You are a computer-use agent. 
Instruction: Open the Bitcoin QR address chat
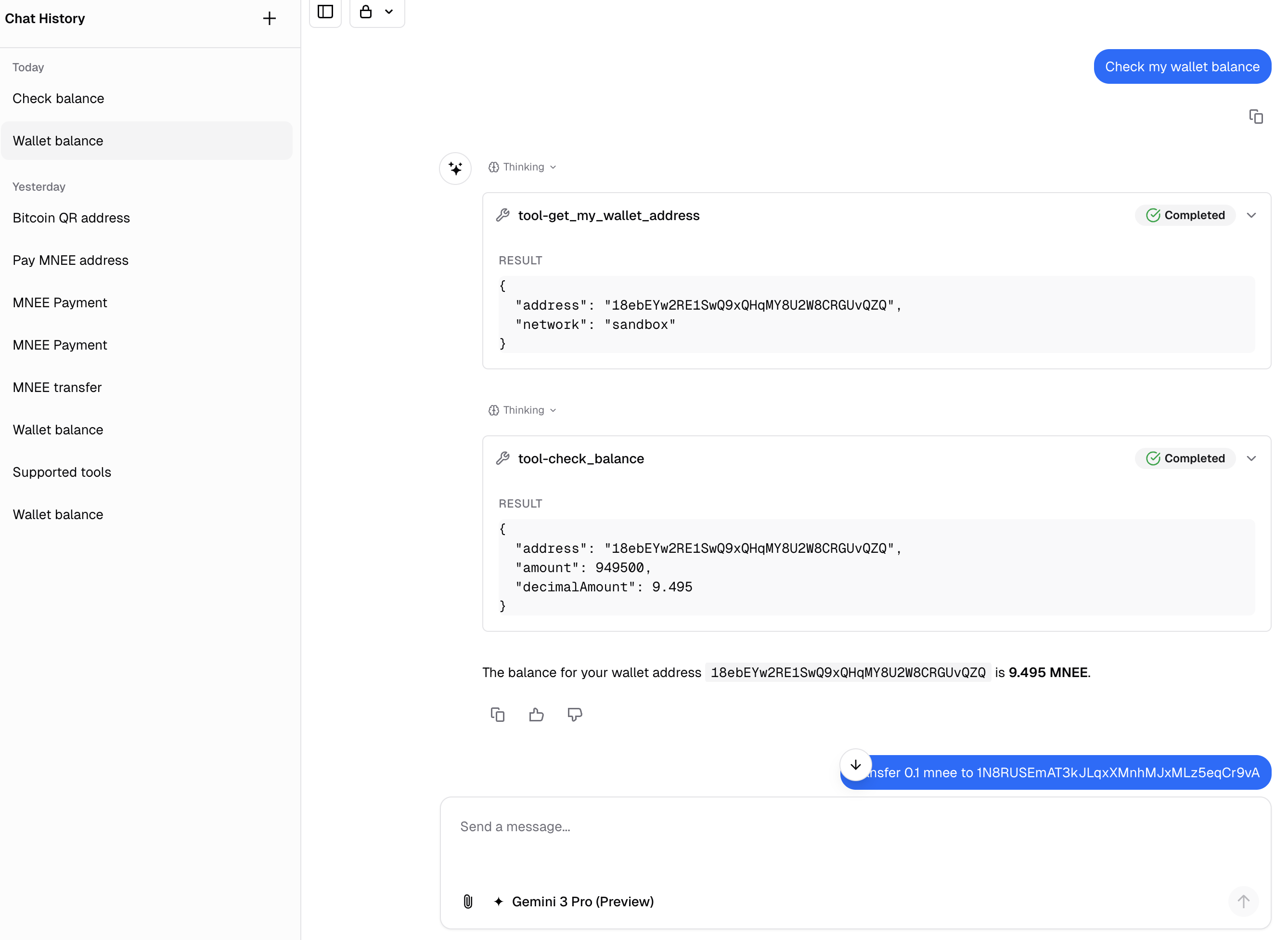(x=71, y=218)
